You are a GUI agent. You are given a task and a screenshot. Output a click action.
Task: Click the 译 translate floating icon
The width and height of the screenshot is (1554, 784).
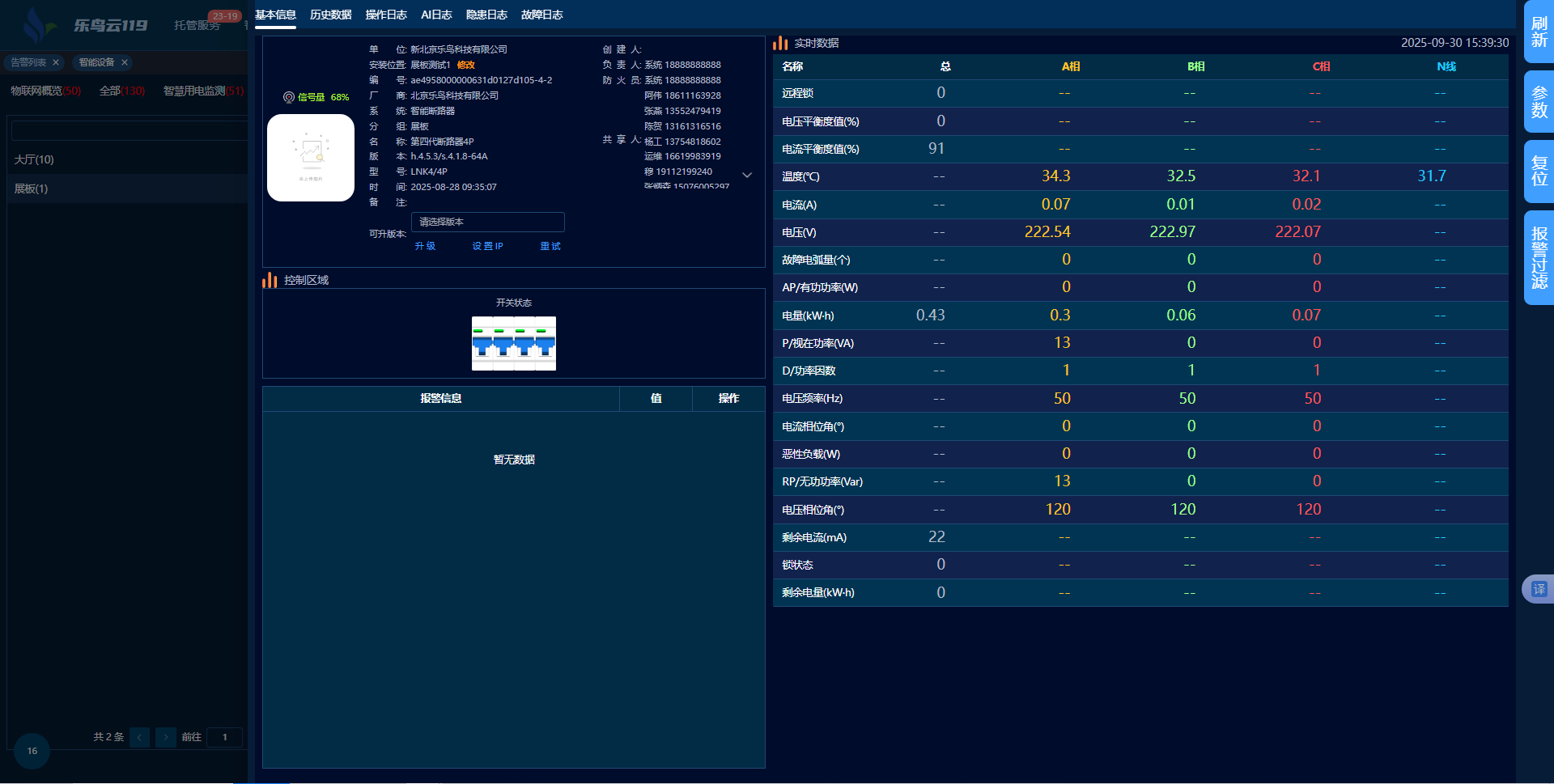pyautogui.click(x=1539, y=589)
